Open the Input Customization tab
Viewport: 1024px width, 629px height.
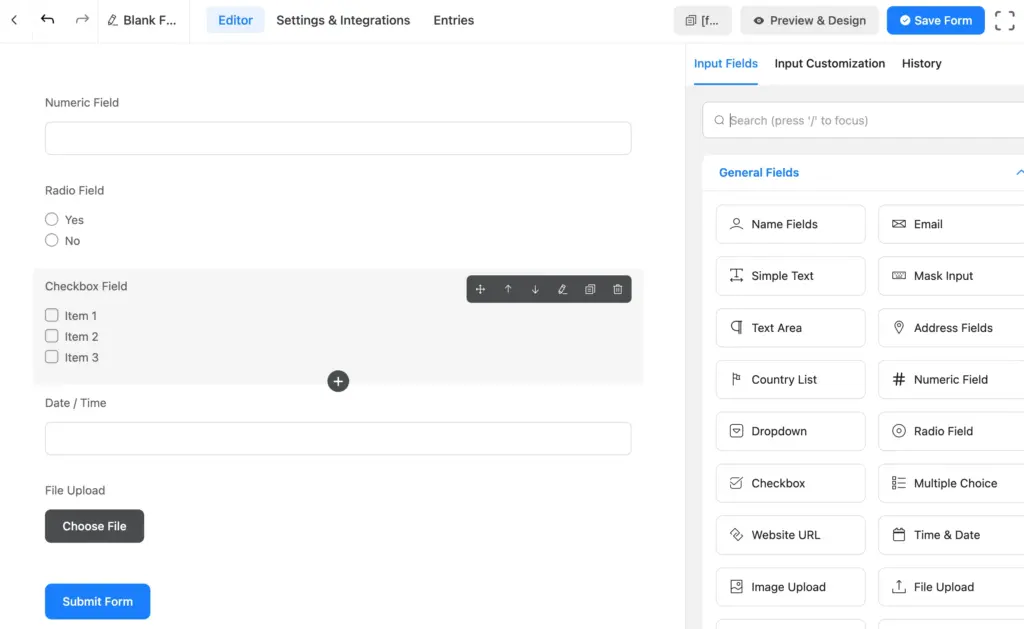coord(829,63)
